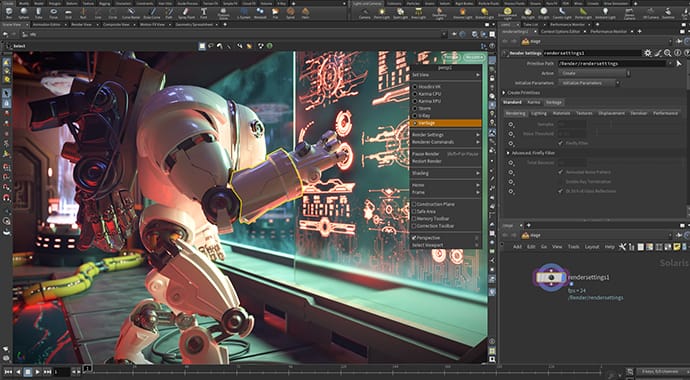Screen dimensions: 690x380
Task: Select the viewport Select tool icon
Action: click(x=7, y=93)
